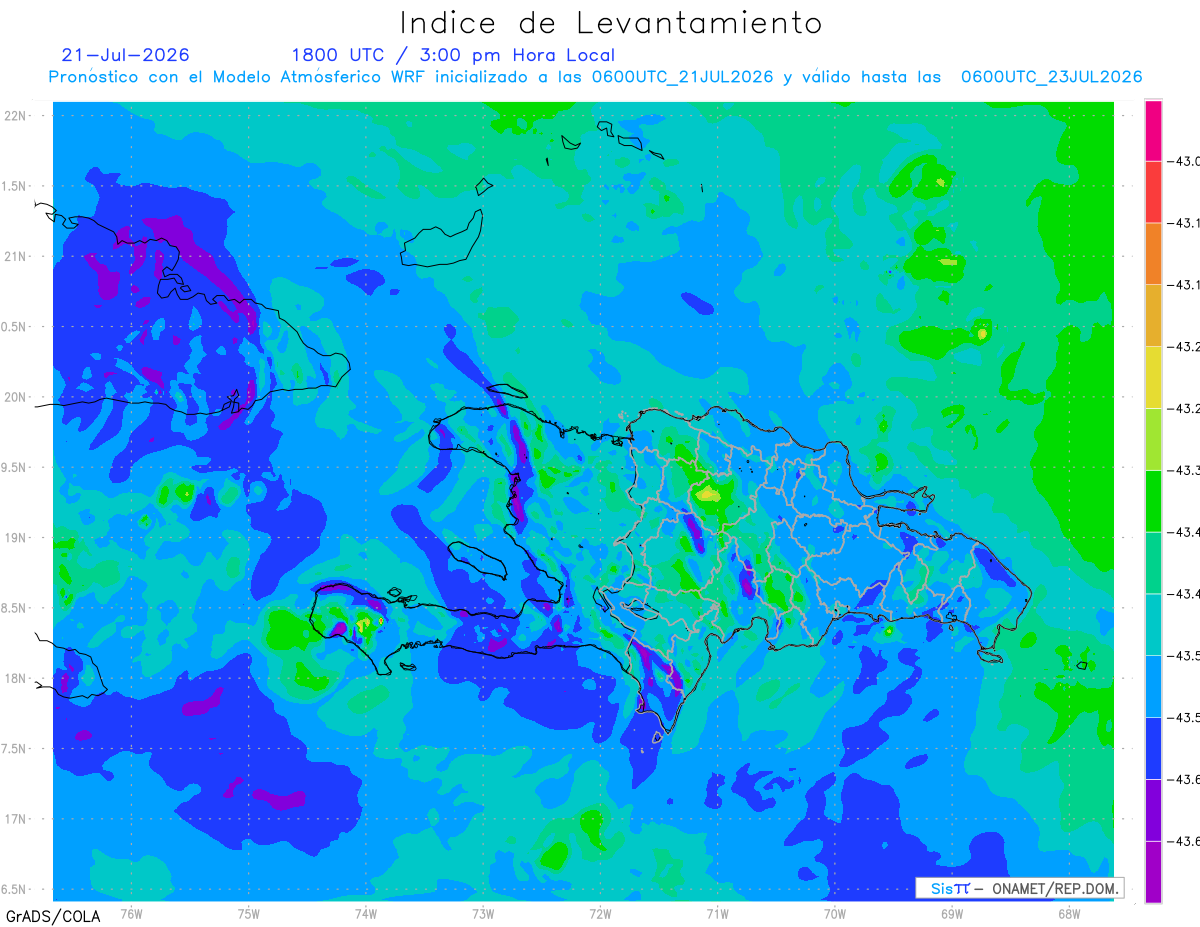The width and height of the screenshot is (1200, 927).
Task: Select the '21N' latitude label
Action: [x=16, y=257]
